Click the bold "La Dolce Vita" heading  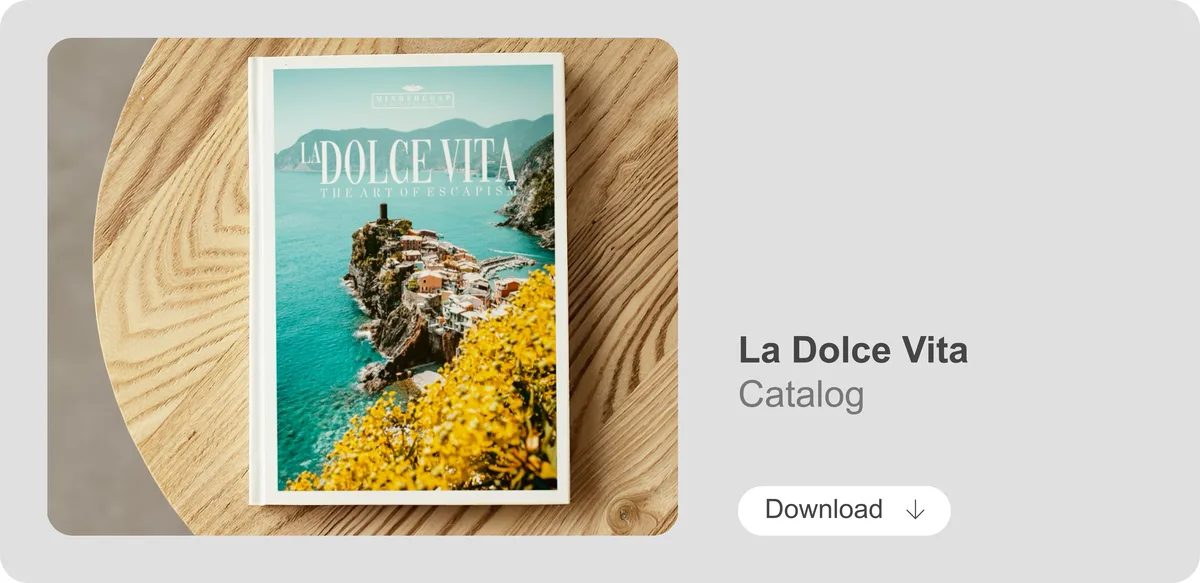point(853,351)
